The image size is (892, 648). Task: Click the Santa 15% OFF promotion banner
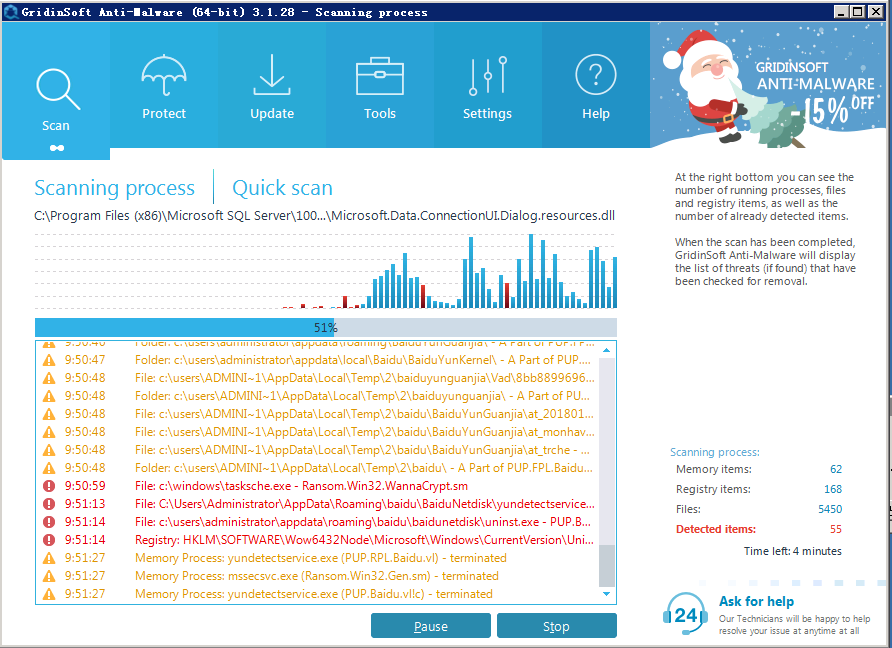click(770, 85)
